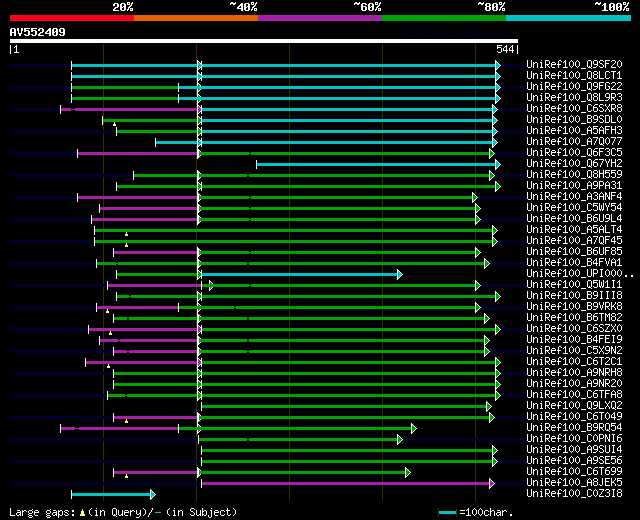
Task: Click the UniRef100_B6TM82 label
Action: click(574, 318)
